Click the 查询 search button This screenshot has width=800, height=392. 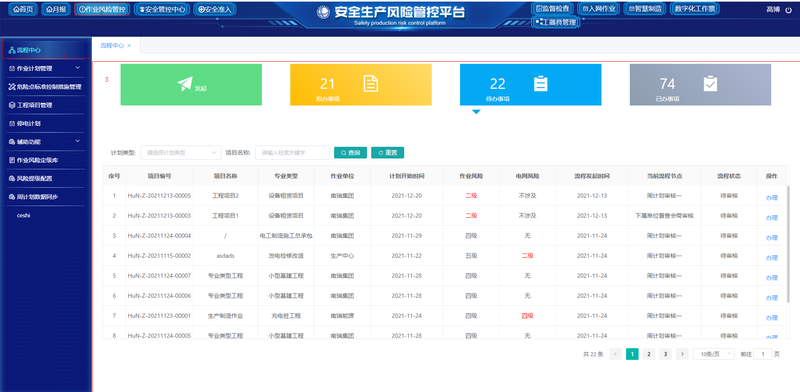coord(350,153)
